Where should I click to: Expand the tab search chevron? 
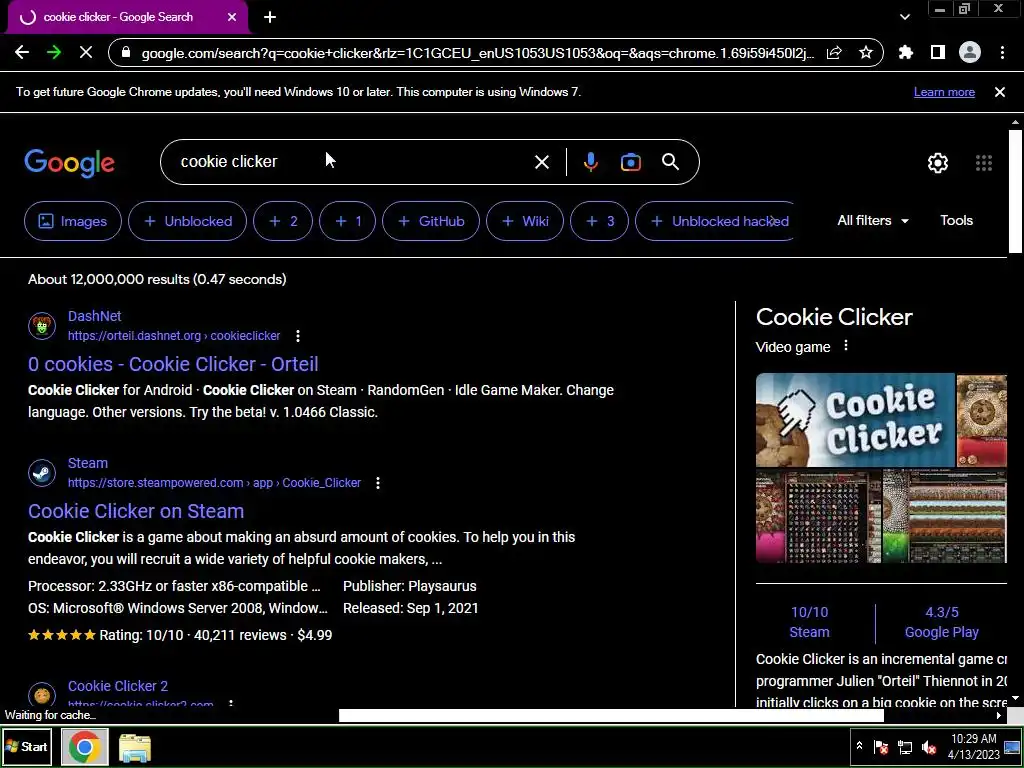click(x=904, y=17)
